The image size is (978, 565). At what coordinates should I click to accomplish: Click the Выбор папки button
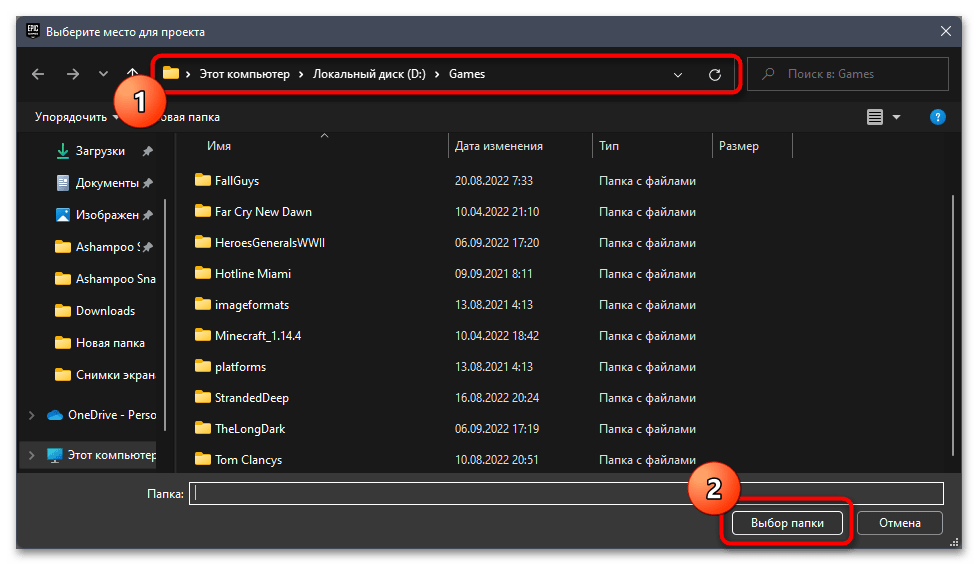pyautogui.click(x=786, y=523)
